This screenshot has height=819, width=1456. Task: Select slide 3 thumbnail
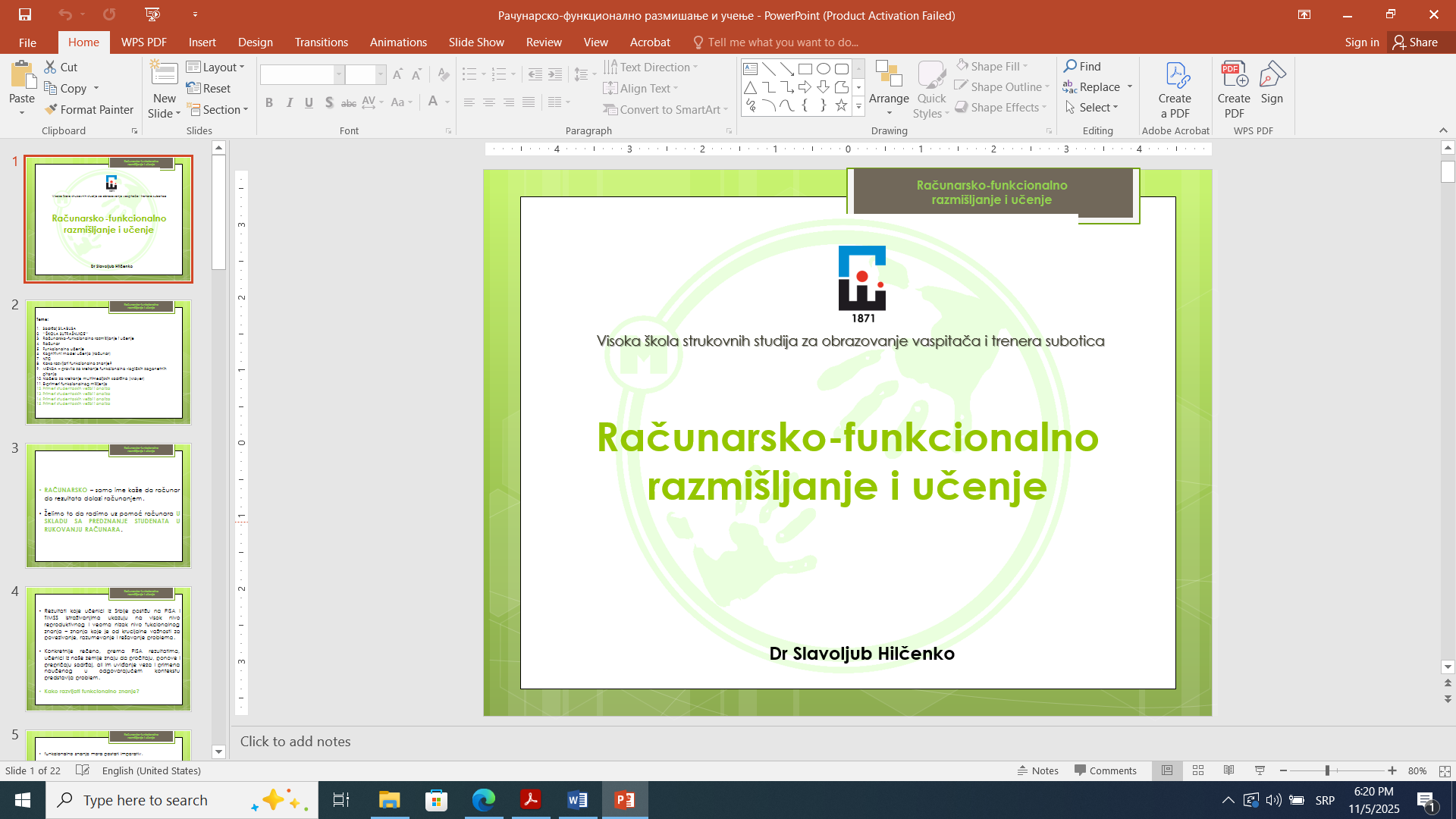pos(108,506)
